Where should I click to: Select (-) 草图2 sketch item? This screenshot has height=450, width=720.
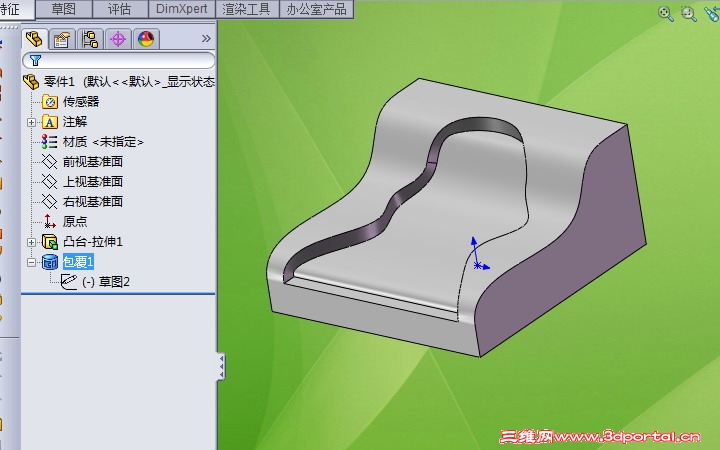tap(106, 281)
